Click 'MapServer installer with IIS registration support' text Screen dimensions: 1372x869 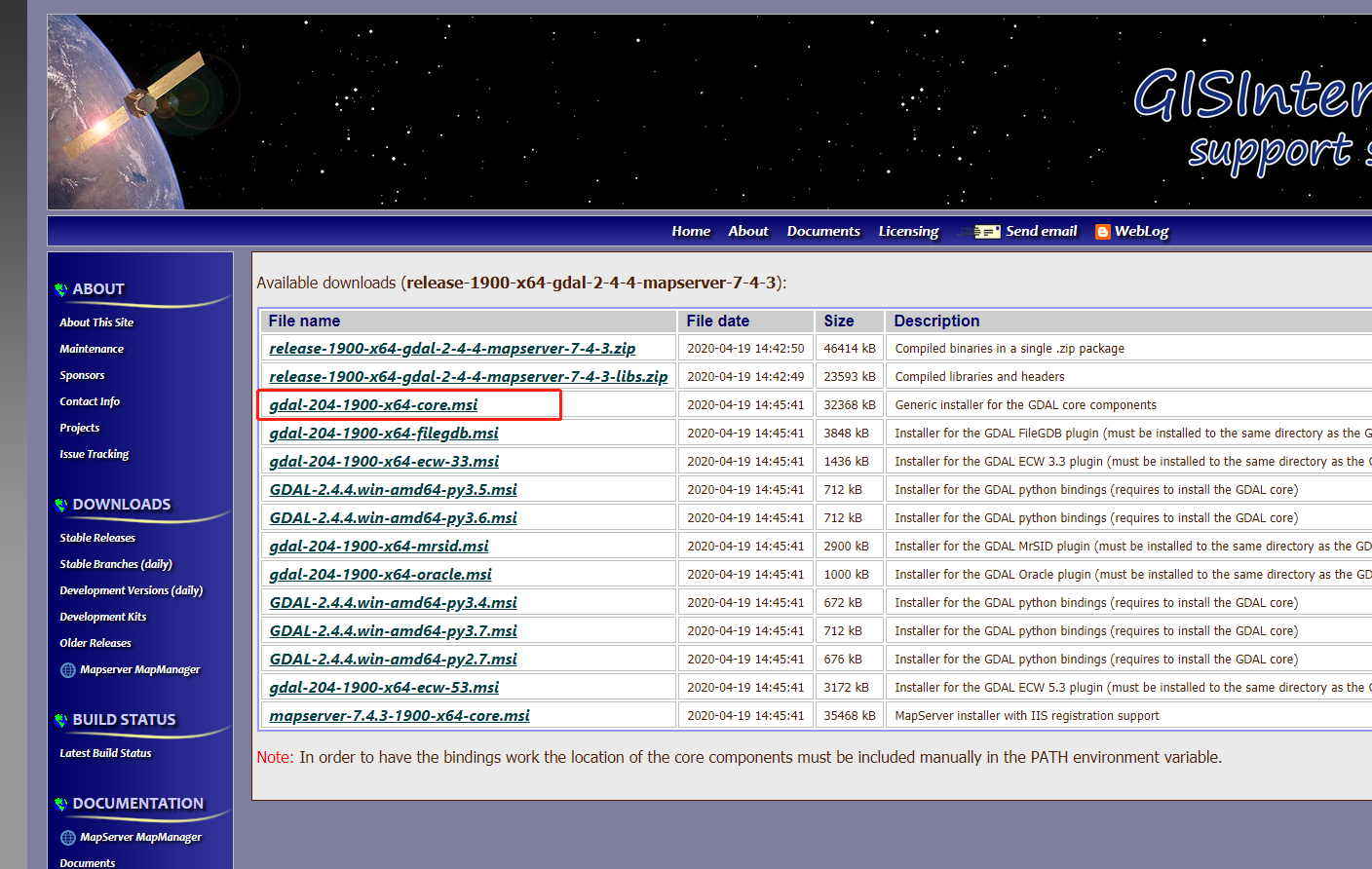(x=1027, y=715)
